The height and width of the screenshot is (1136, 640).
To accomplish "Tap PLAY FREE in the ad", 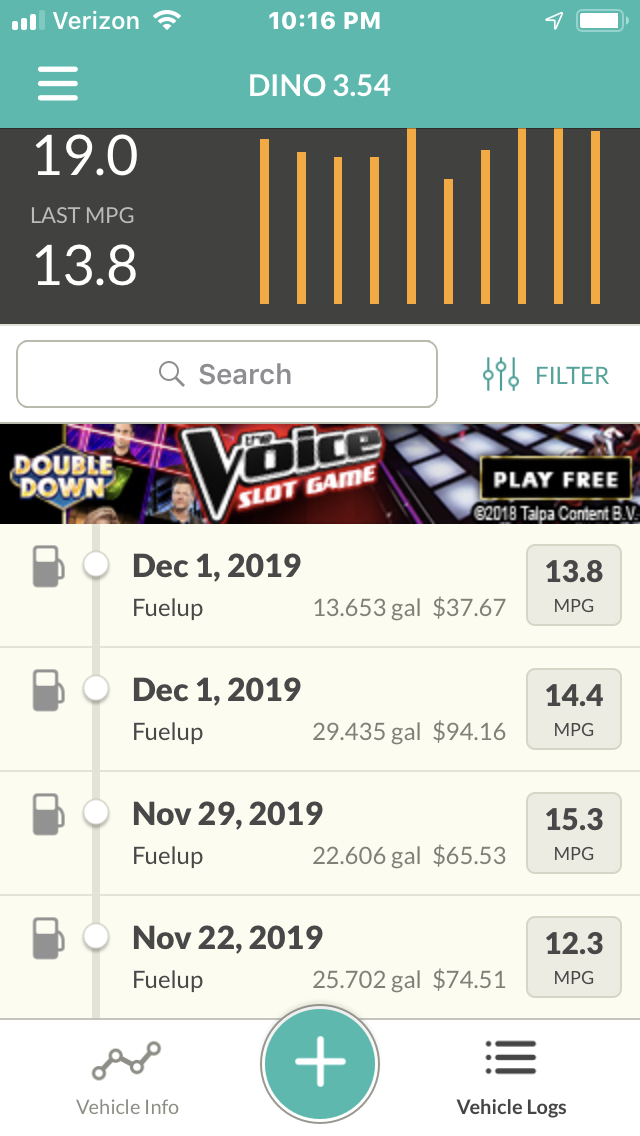I will [x=556, y=480].
